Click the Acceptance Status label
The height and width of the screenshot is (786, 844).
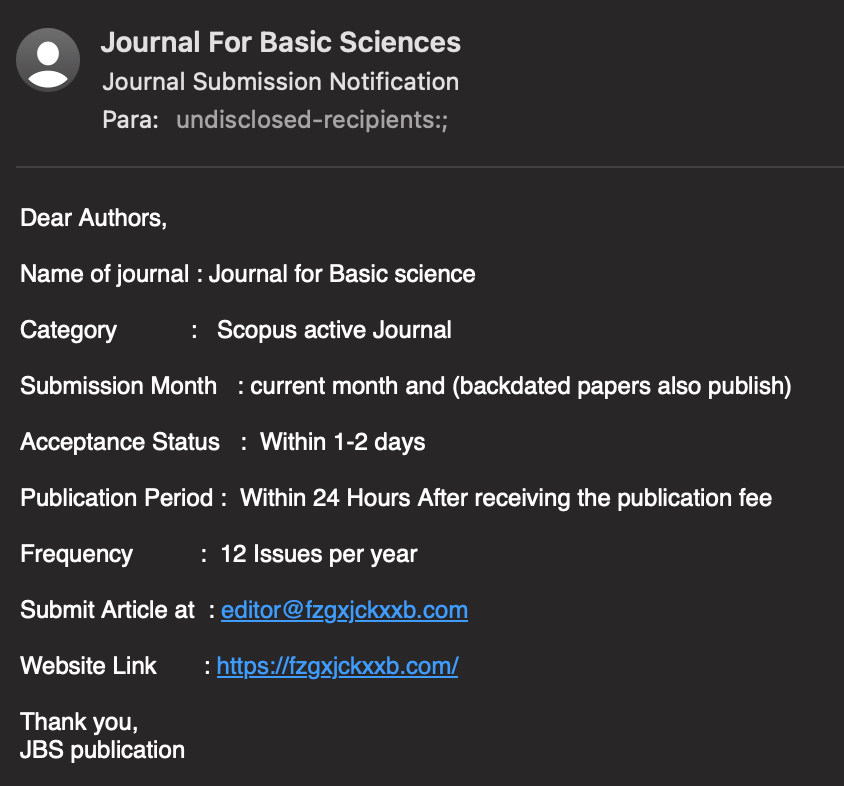point(120,442)
